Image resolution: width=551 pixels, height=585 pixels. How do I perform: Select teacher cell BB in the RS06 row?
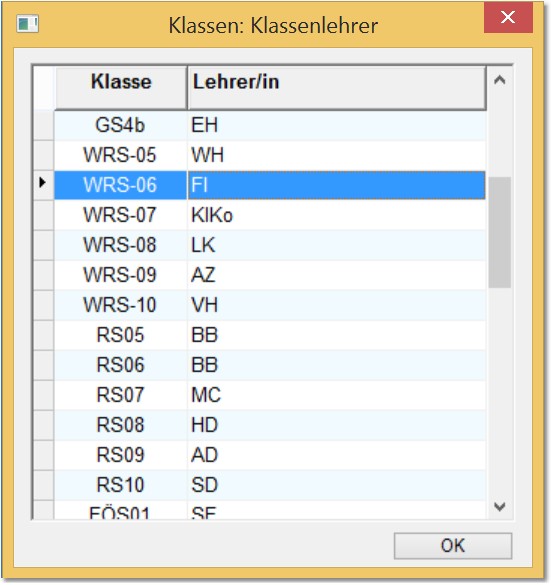(336, 365)
